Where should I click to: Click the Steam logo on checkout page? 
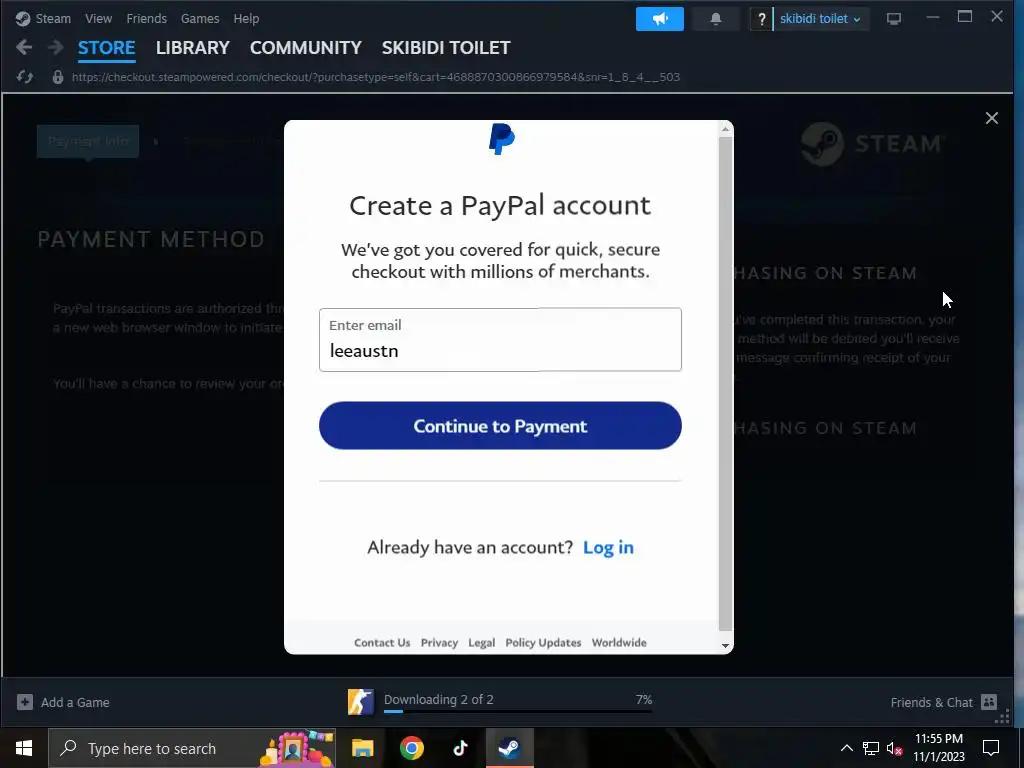click(x=872, y=144)
